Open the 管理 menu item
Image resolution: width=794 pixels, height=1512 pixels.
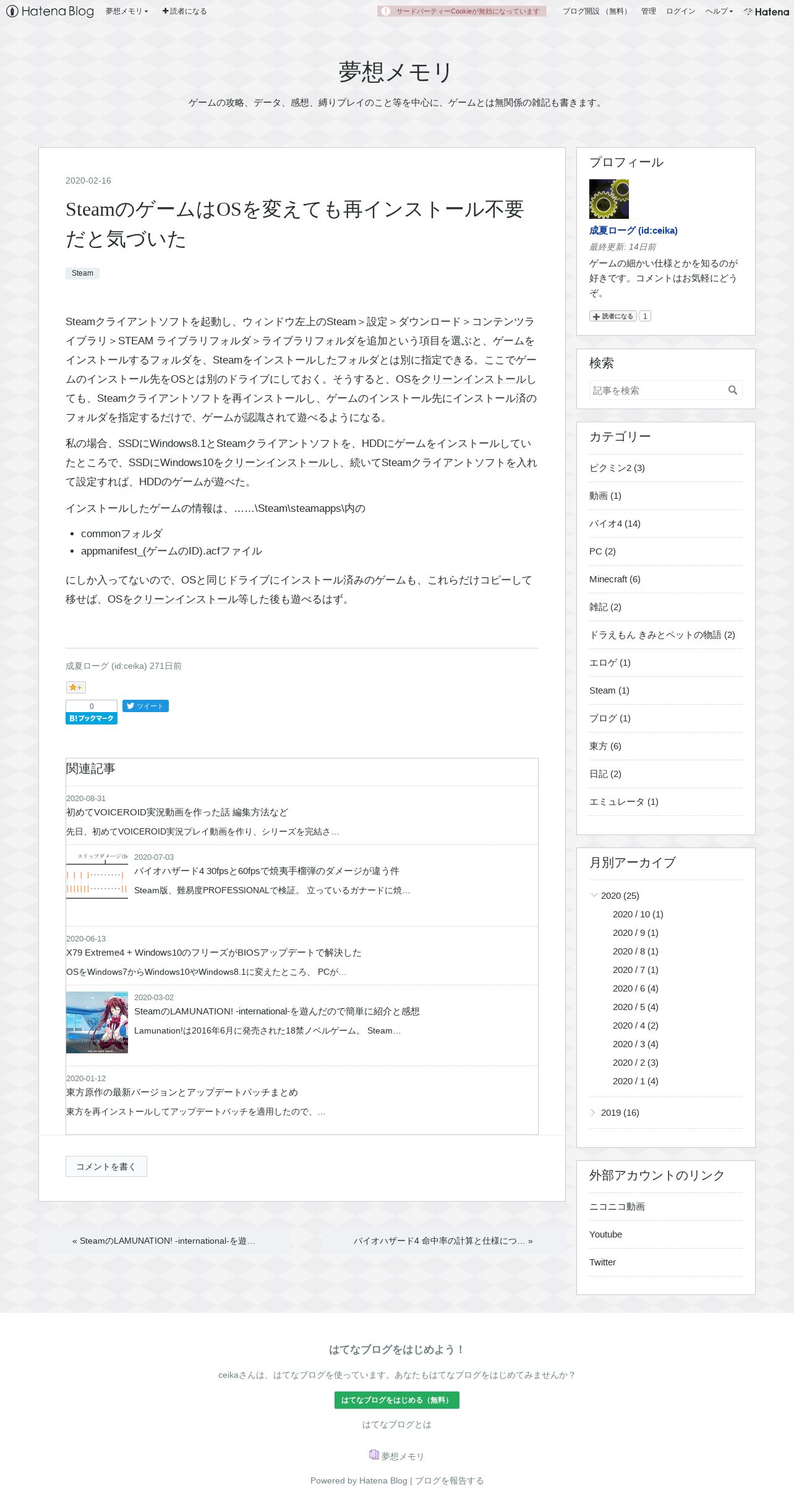pos(649,11)
